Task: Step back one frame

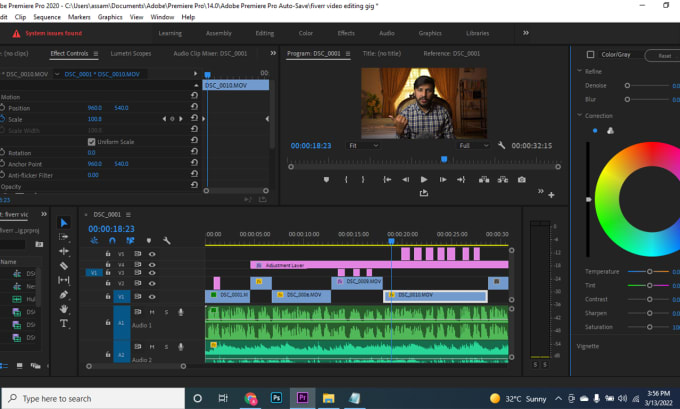Action: click(x=405, y=180)
